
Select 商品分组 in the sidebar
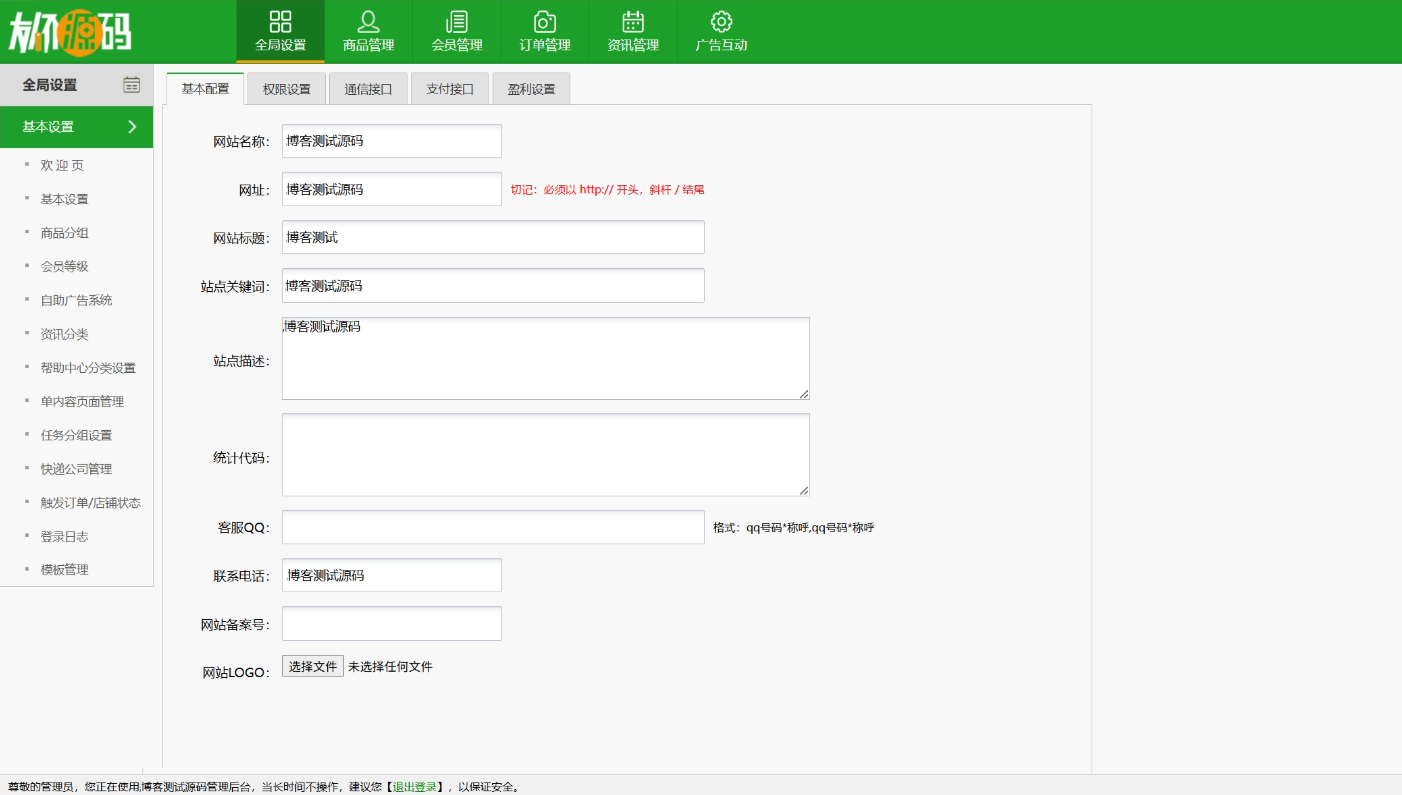[64, 233]
